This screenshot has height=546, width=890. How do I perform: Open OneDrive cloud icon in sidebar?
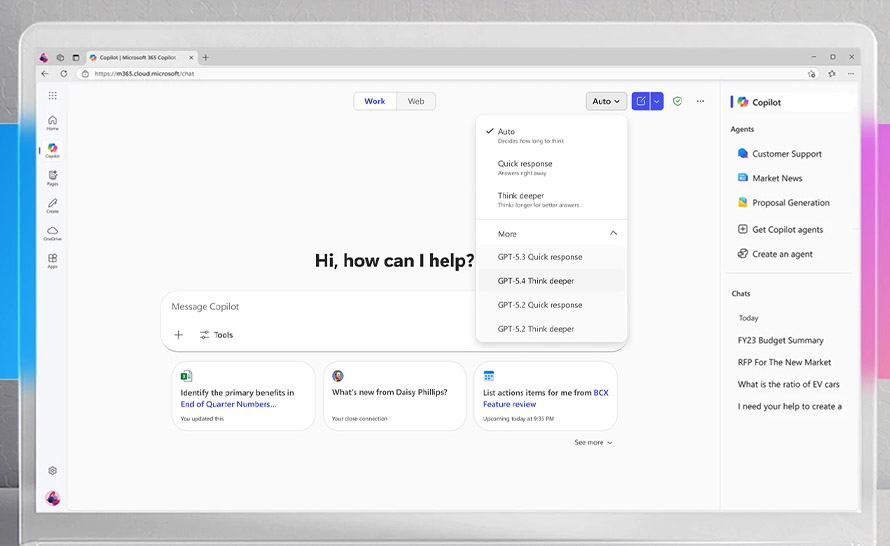52,232
